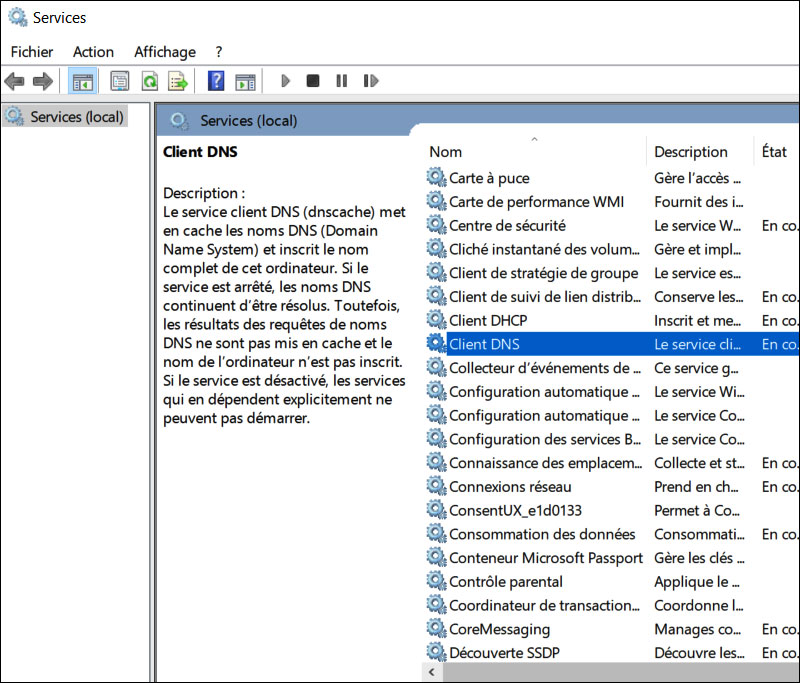Select Consommation des données service
Viewport: 800px width, 683px height.
pos(542,534)
